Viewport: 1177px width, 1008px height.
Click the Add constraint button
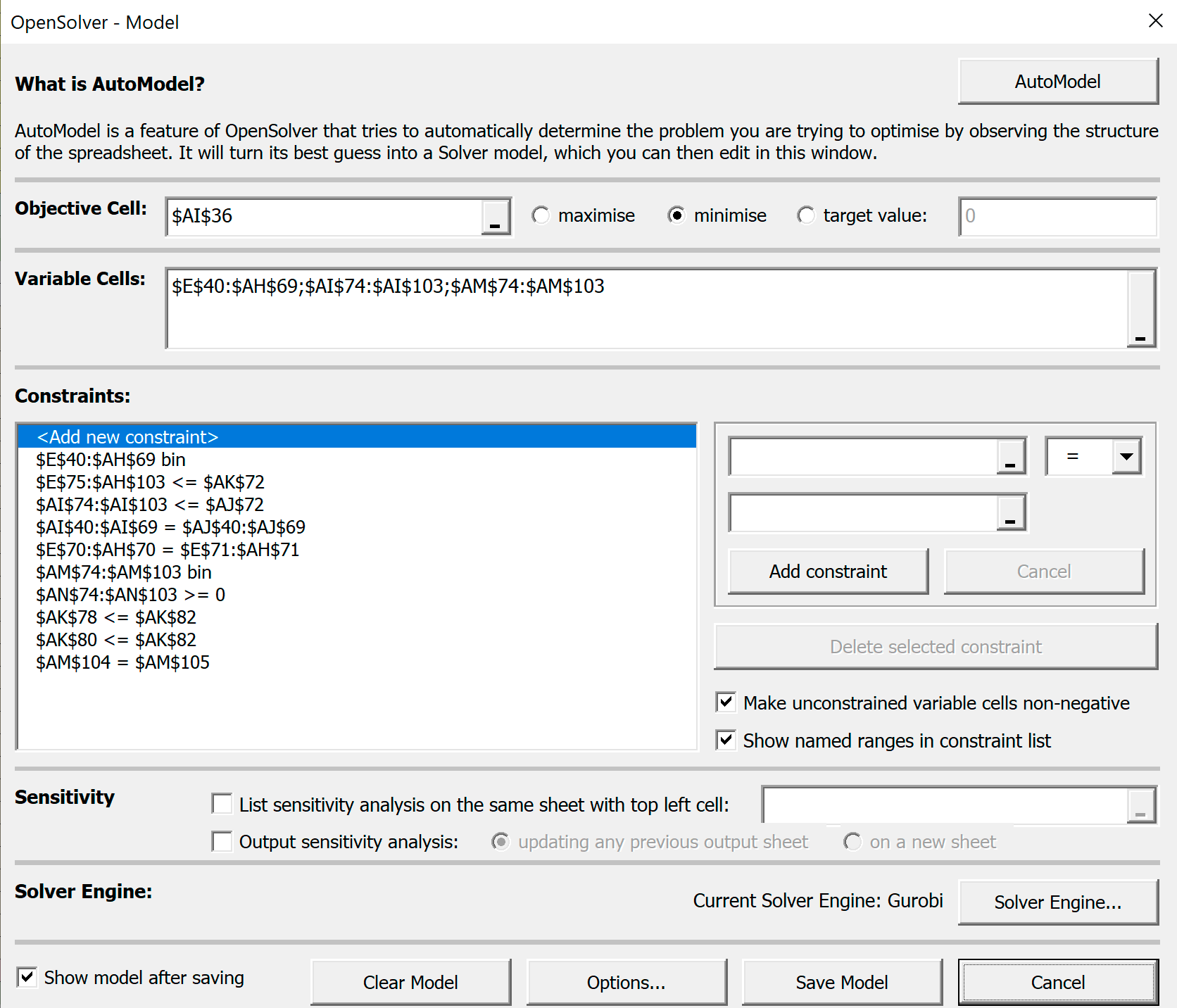pos(828,572)
